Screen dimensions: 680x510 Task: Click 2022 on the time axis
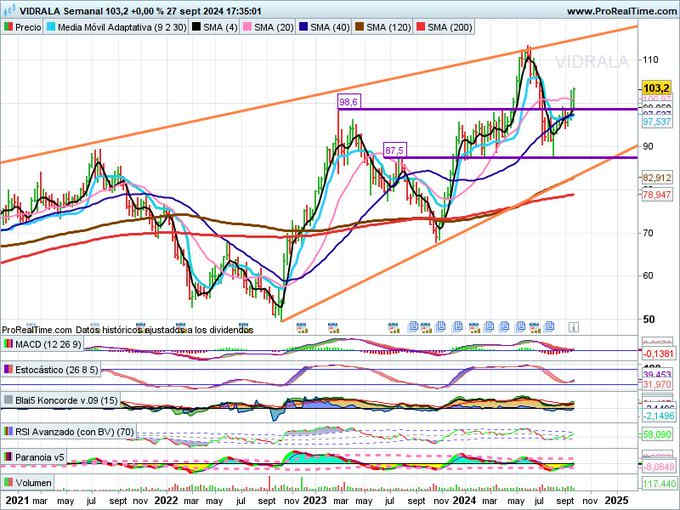click(166, 500)
